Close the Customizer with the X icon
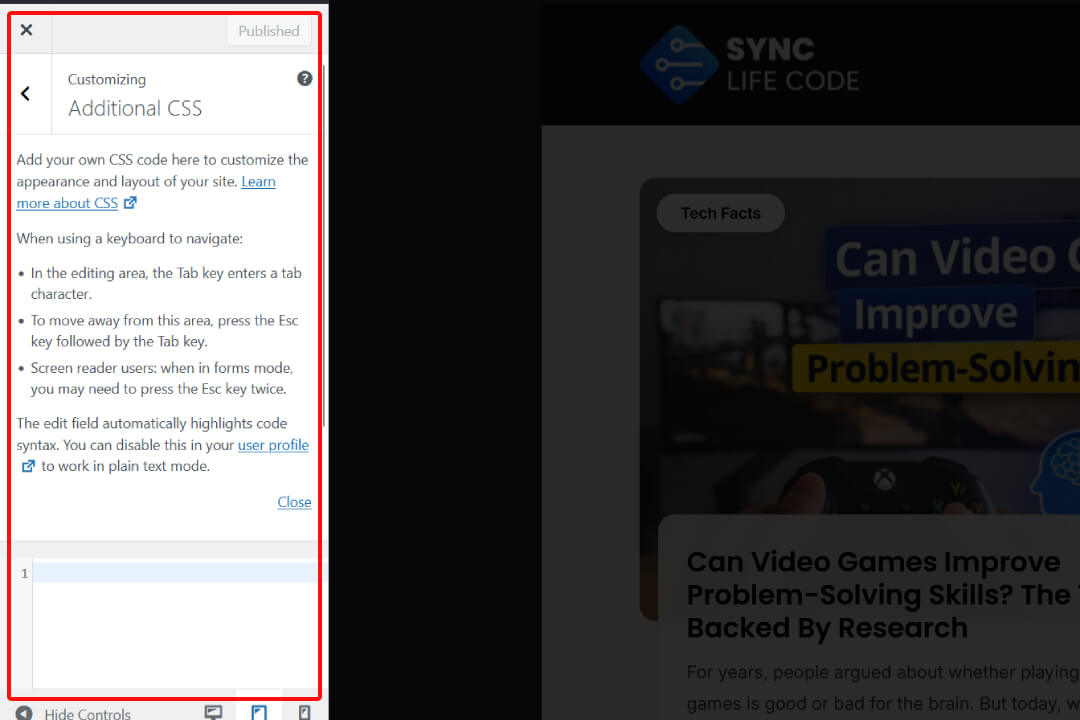Image resolution: width=1080 pixels, height=720 pixels. [26, 30]
